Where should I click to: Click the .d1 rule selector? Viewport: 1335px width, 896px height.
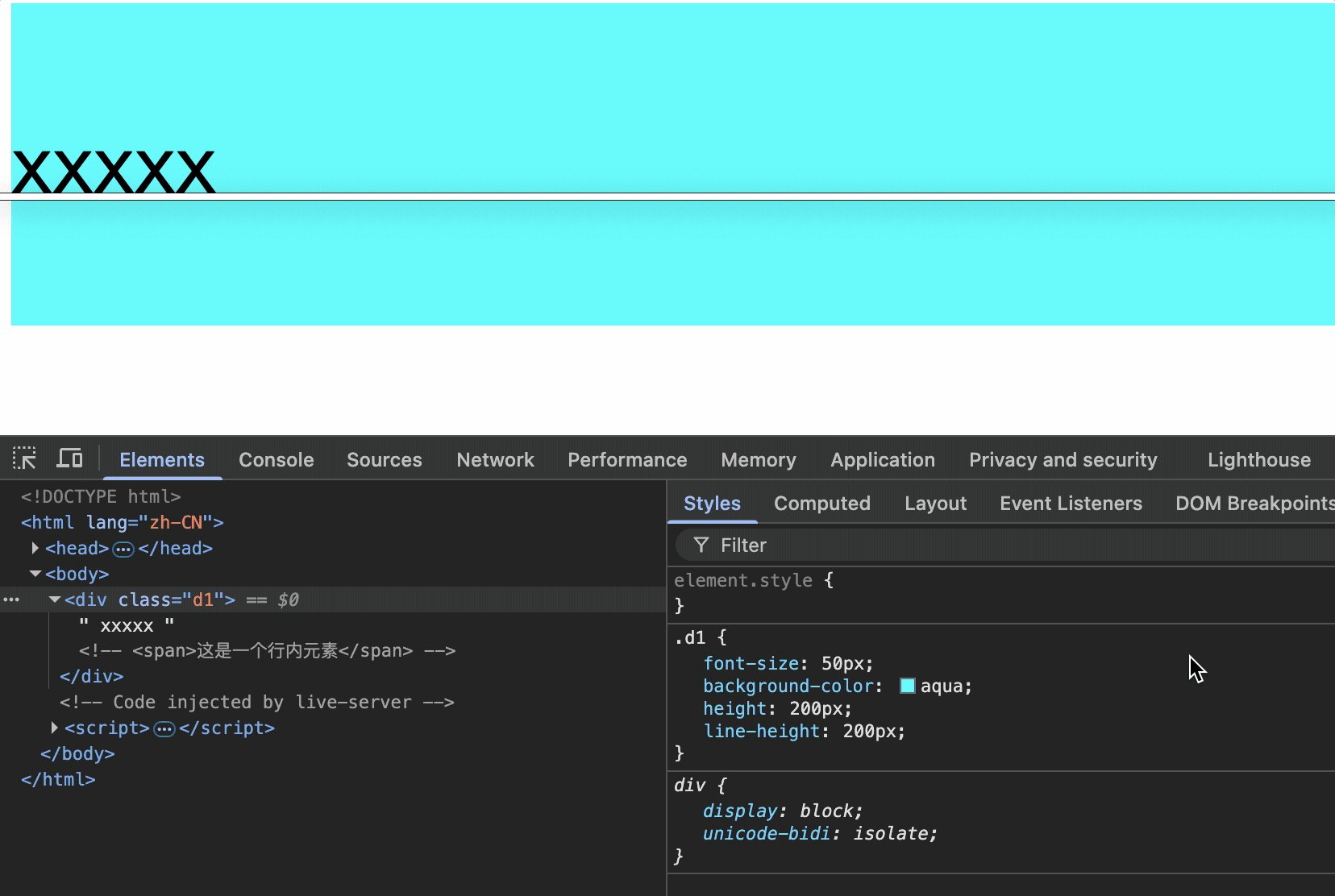coord(690,637)
